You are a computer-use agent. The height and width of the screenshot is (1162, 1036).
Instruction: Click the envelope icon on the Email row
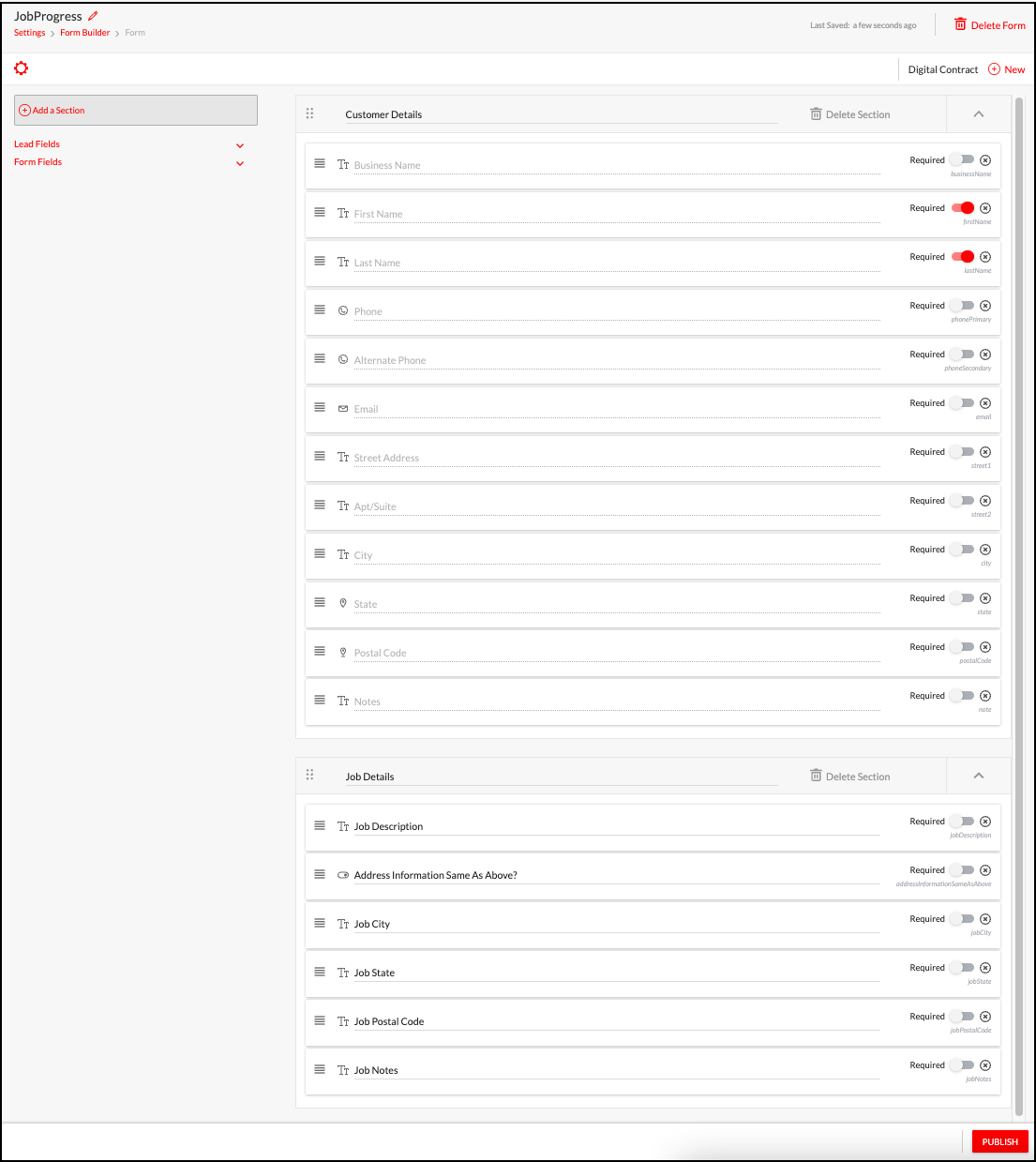pos(343,408)
